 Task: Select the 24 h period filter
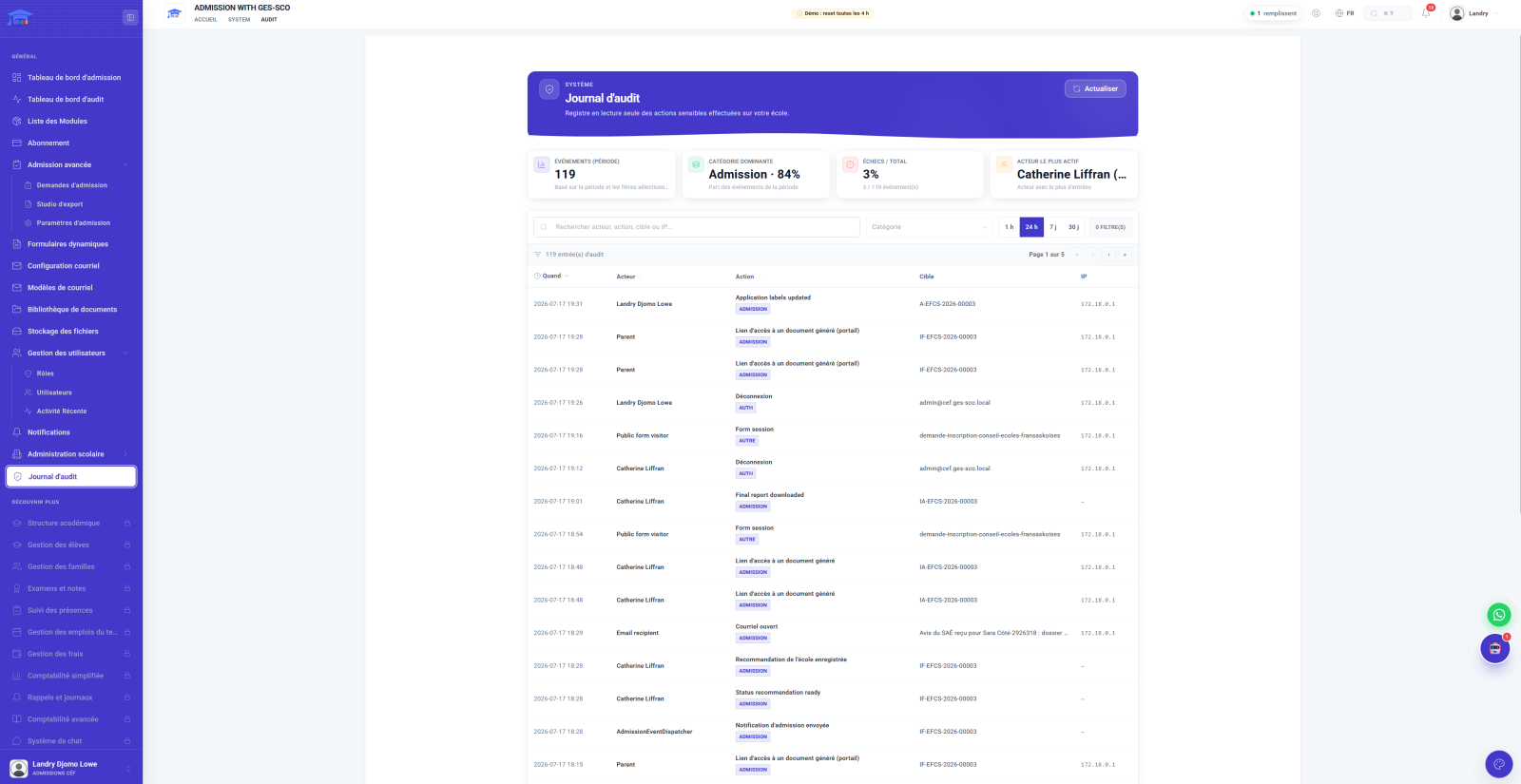[x=1031, y=227]
